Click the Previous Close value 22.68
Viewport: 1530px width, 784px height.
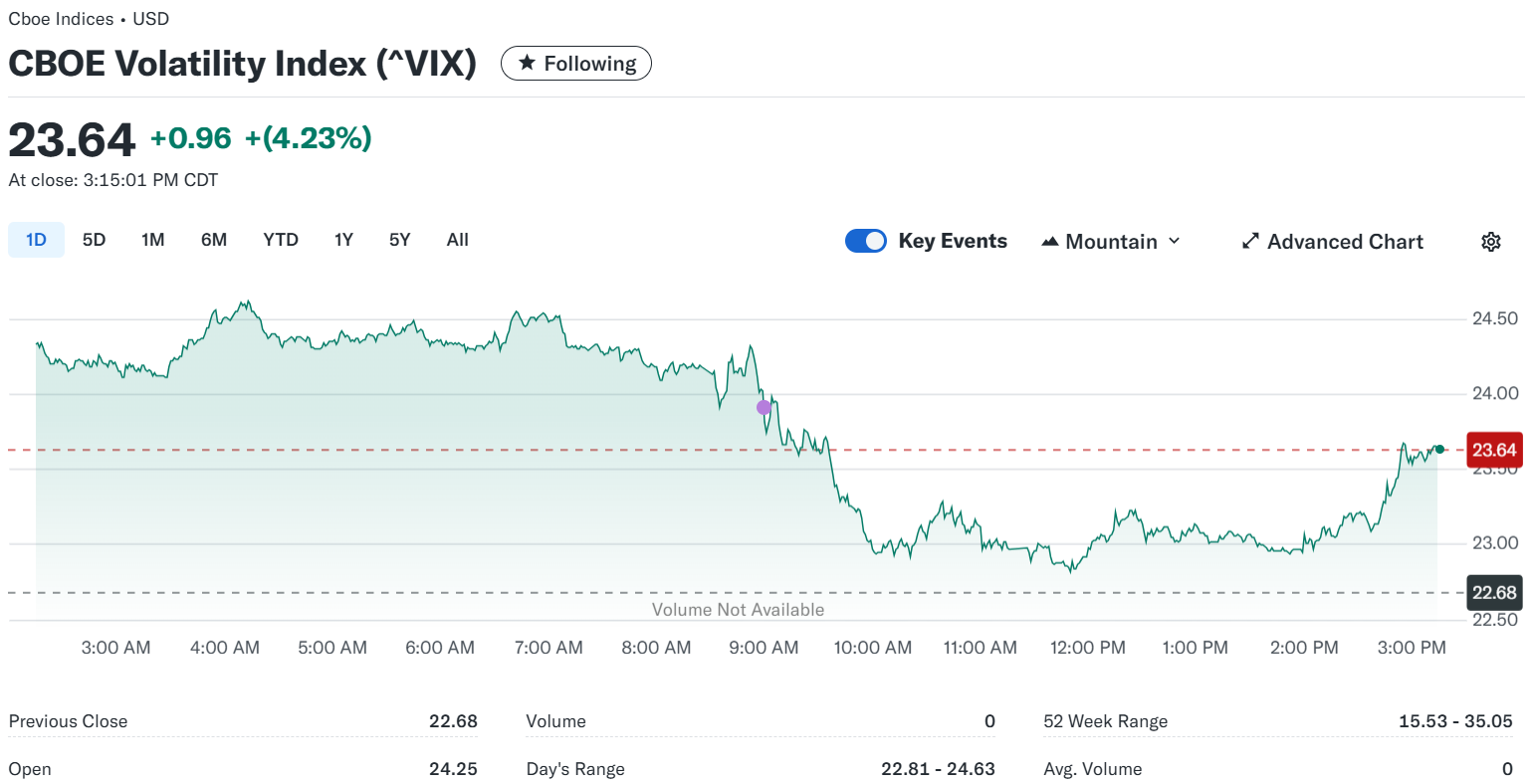pyautogui.click(x=453, y=721)
